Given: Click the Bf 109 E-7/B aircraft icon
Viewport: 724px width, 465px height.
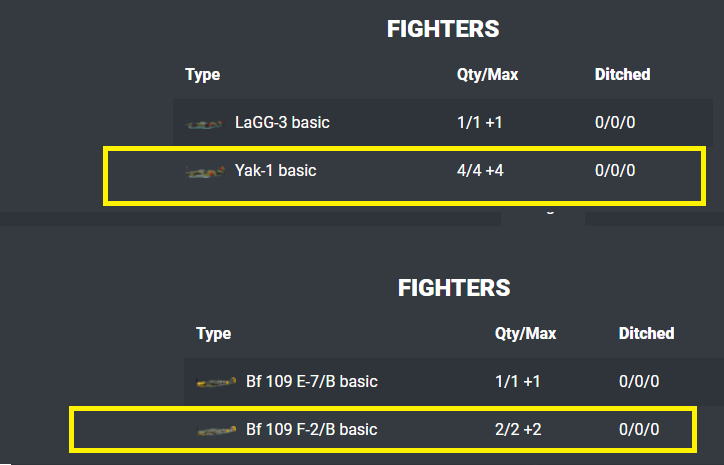Looking at the screenshot, I should click(218, 382).
